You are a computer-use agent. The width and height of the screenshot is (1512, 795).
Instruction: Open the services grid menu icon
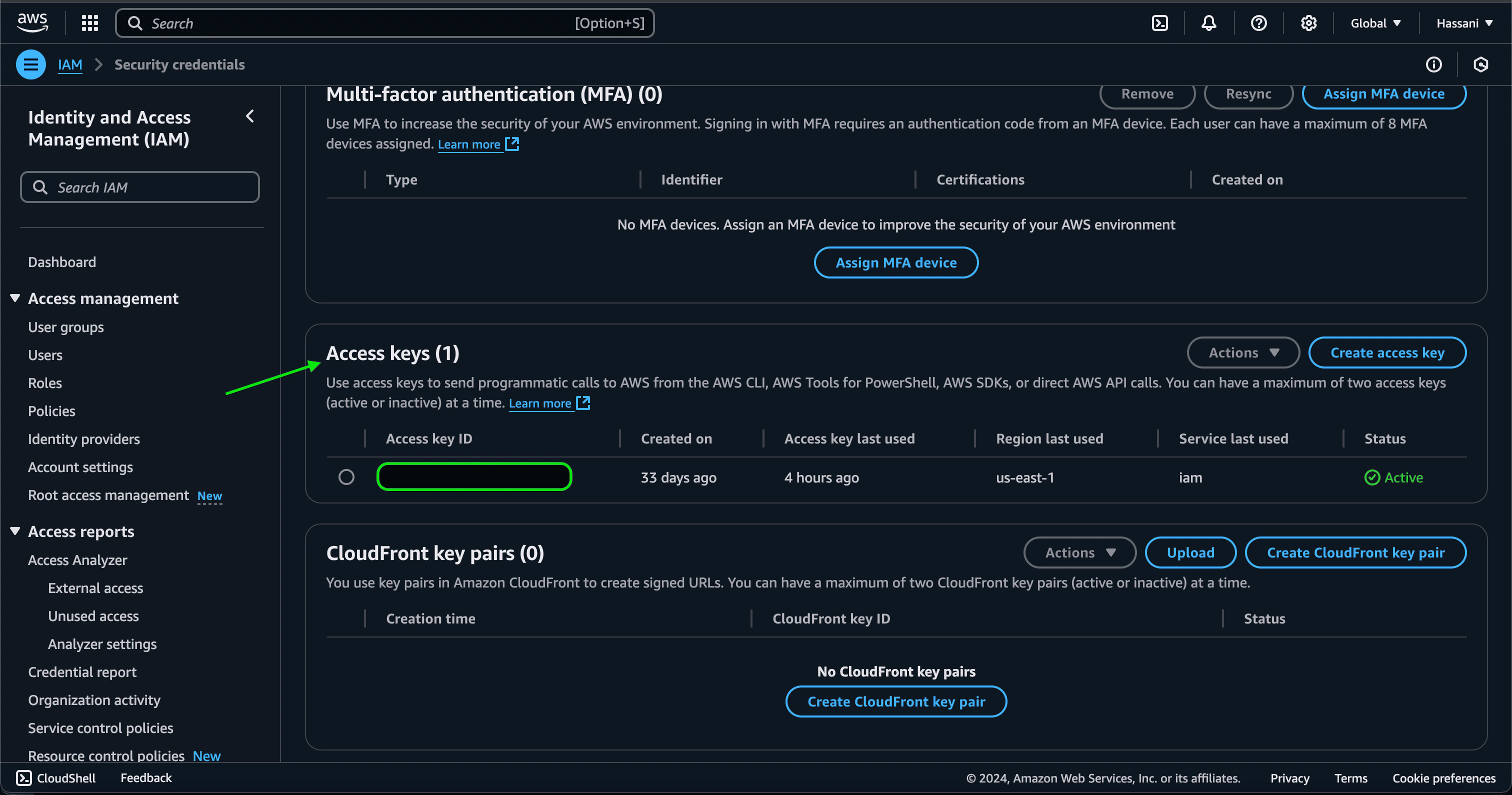89,23
